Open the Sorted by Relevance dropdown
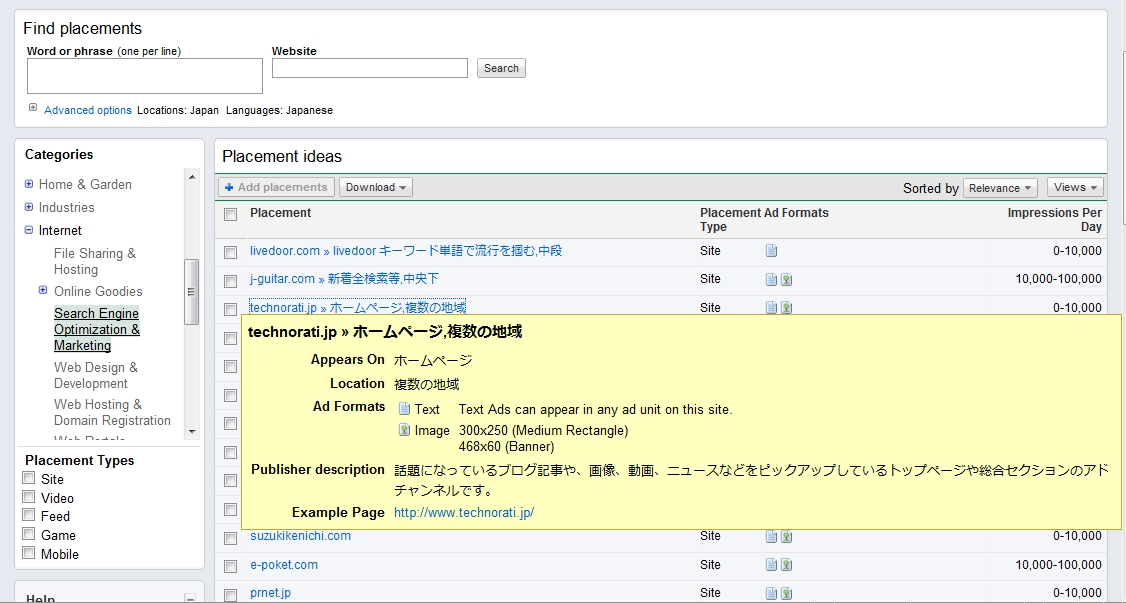The height and width of the screenshot is (603, 1126). 1000,188
